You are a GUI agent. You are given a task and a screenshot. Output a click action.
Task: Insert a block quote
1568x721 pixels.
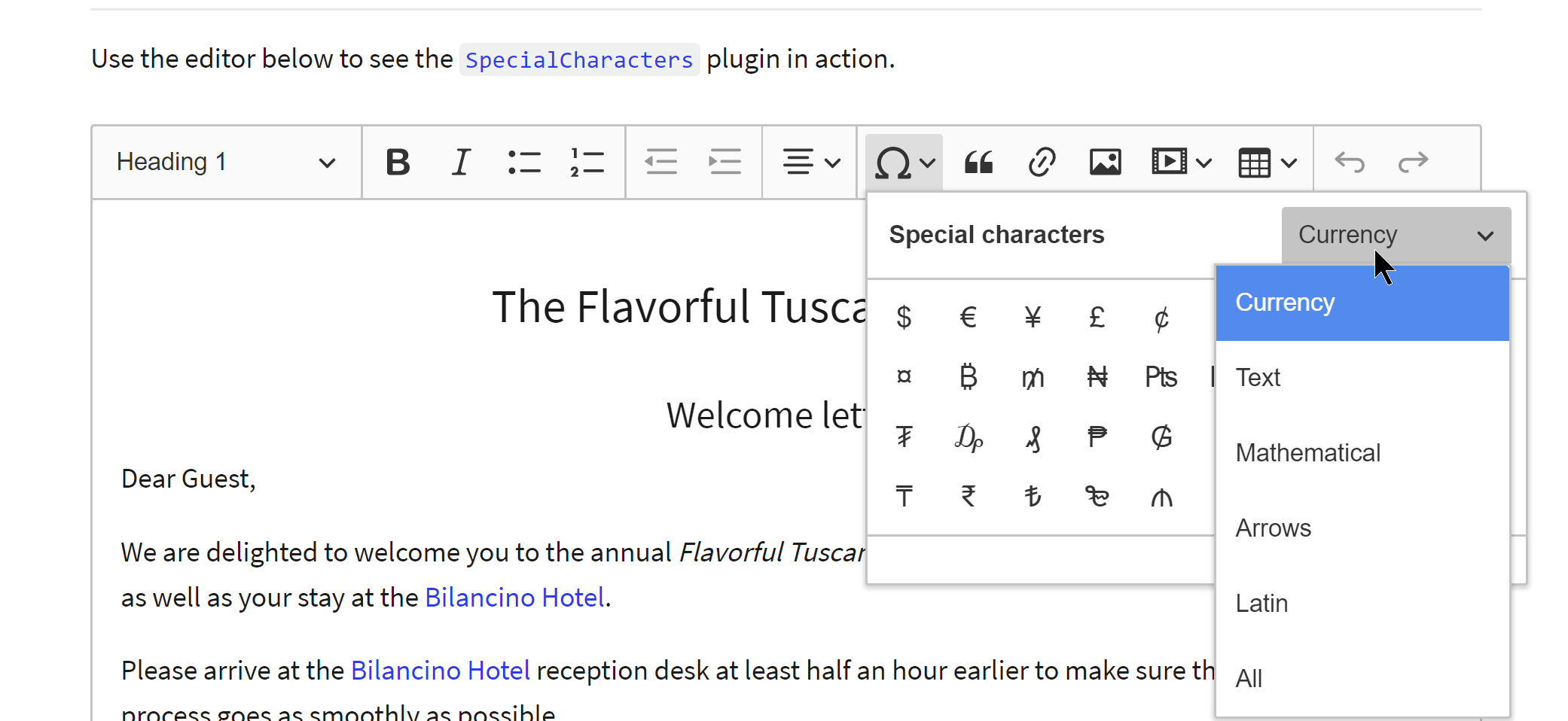[x=978, y=162]
